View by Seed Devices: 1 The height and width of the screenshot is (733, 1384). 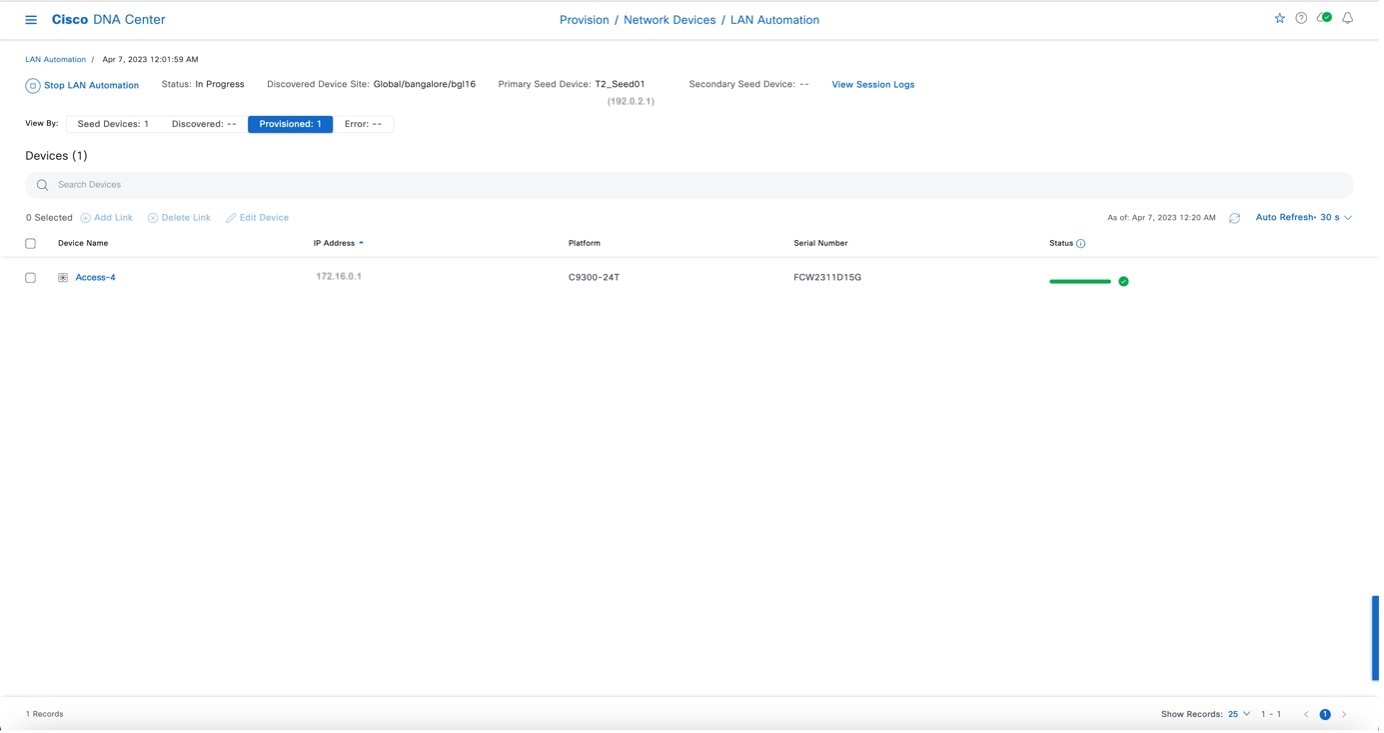click(x=113, y=125)
